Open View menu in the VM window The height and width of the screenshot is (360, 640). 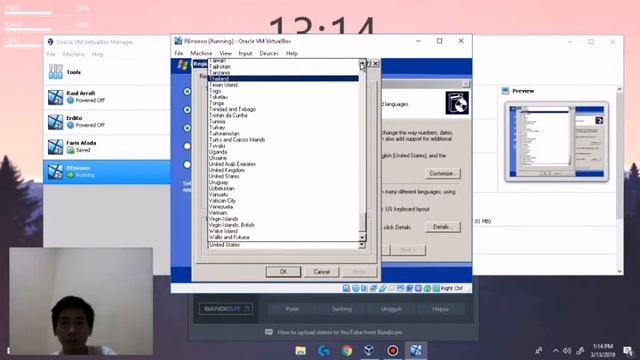225,53
